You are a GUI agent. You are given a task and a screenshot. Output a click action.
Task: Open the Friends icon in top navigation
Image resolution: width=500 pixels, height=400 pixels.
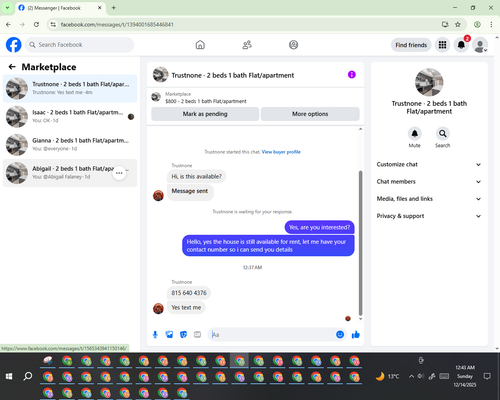coord(247,45)
